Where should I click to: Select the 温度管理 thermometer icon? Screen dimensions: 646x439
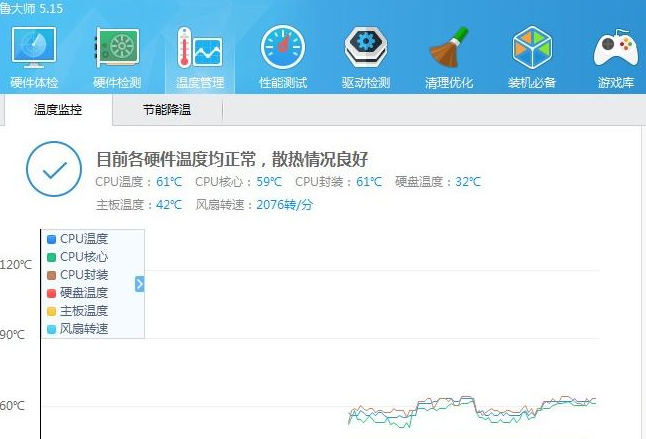click(x=200, y=49)
